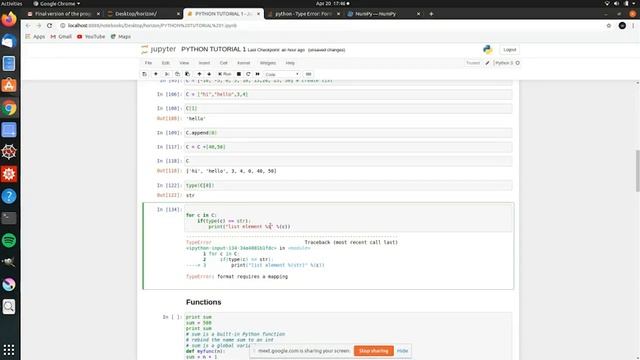Run the selected cell

tap(224, 74)
